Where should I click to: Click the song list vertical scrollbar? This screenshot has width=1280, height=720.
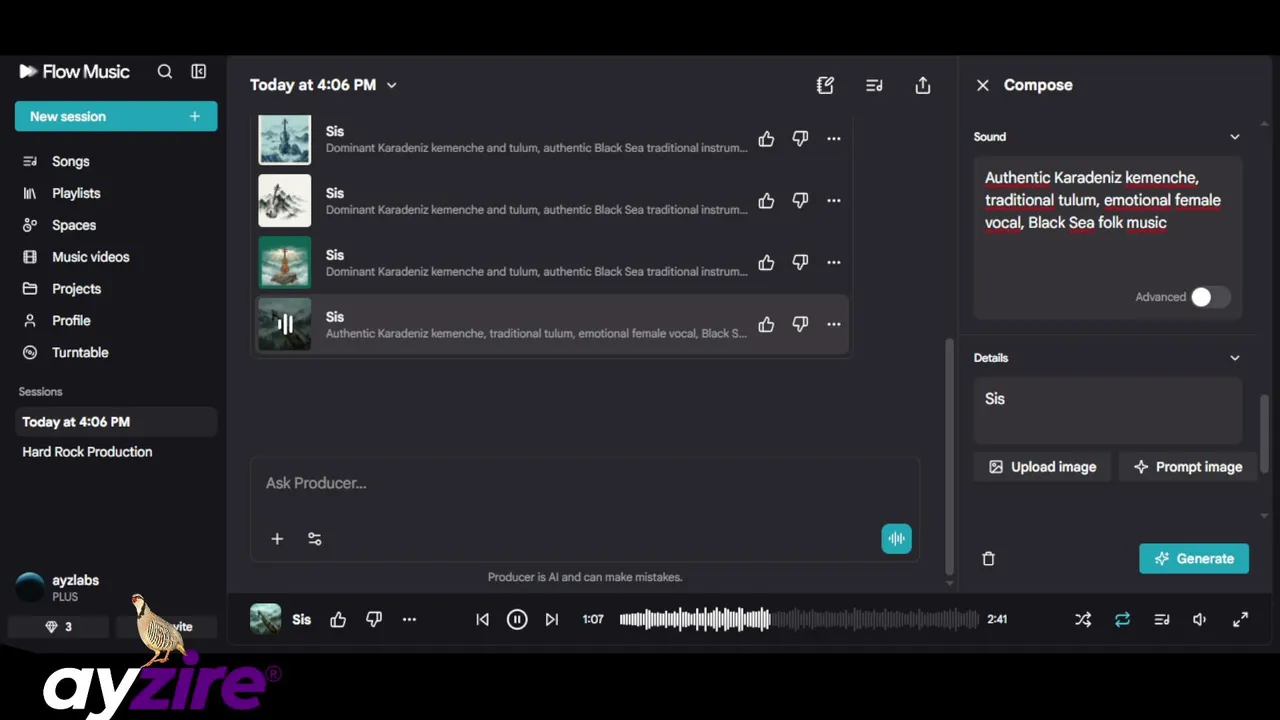pos(949,455)
